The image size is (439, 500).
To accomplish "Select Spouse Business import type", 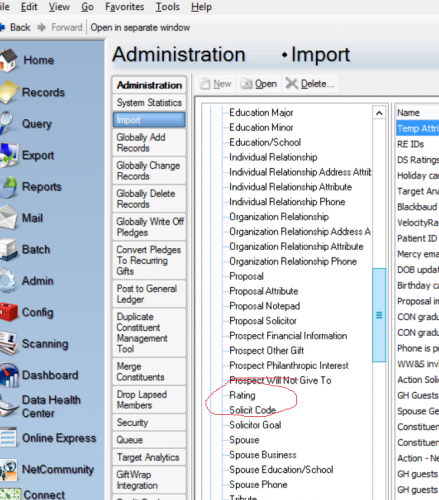I will (263, 455).
